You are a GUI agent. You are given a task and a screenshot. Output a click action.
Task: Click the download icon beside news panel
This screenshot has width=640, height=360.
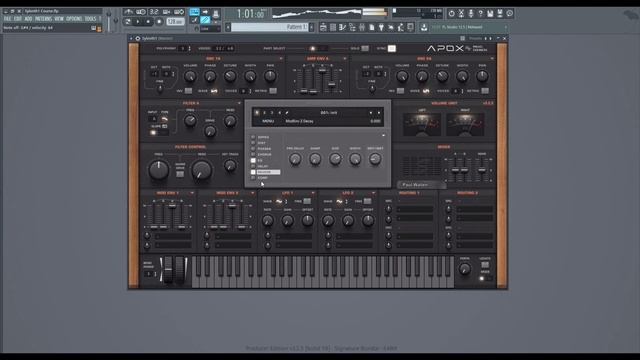424,27
